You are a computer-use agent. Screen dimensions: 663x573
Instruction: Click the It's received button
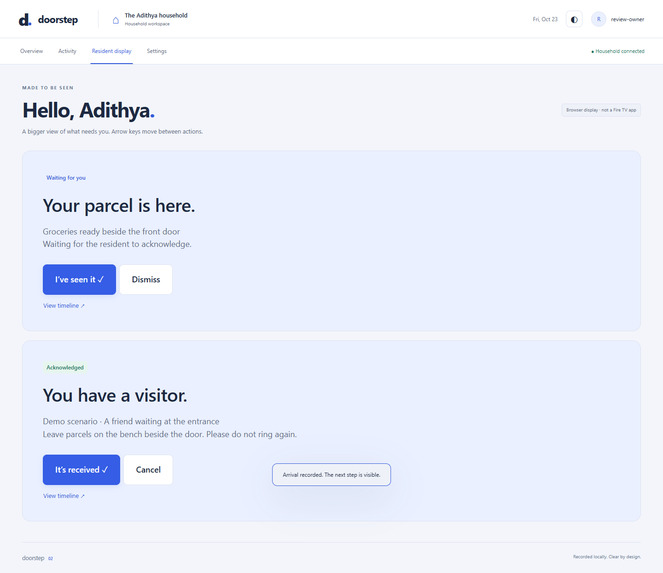pos(81,470)
